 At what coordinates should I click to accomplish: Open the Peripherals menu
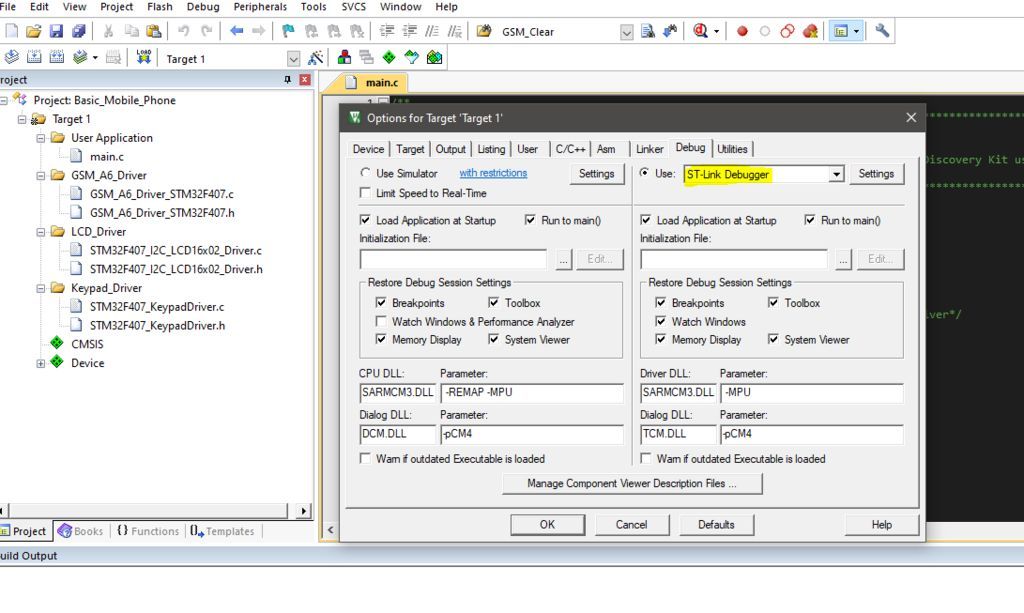pyautogui.click(x=260, y=7)
